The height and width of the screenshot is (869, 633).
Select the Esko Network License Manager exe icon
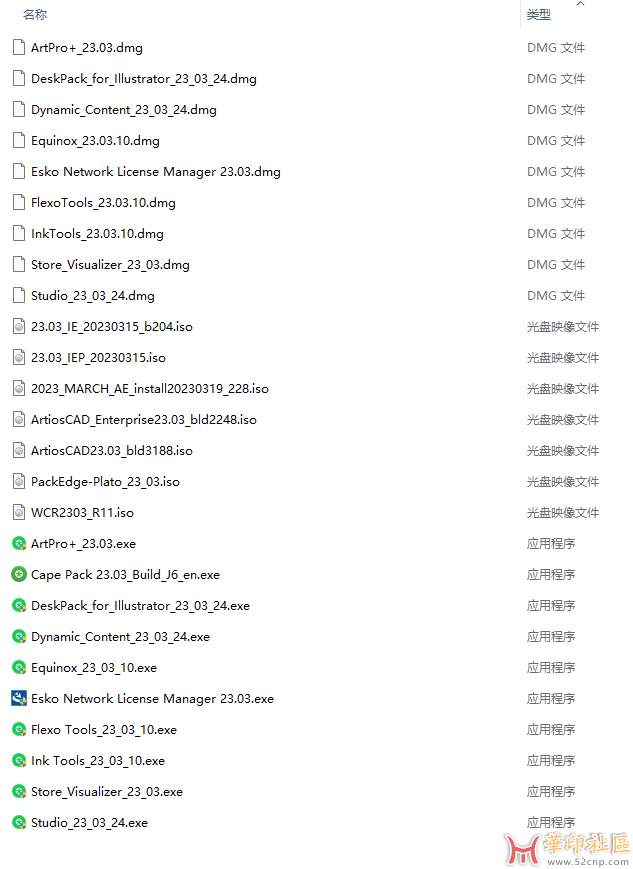(x=19, y=698)
